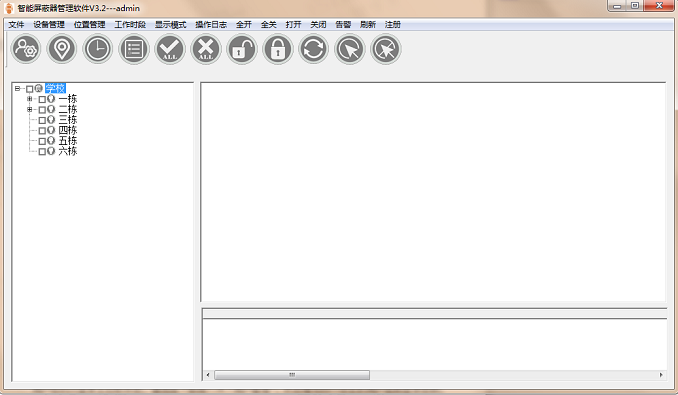
Task: Collapse the 学校 root tree node
Action: coord(17,89)
